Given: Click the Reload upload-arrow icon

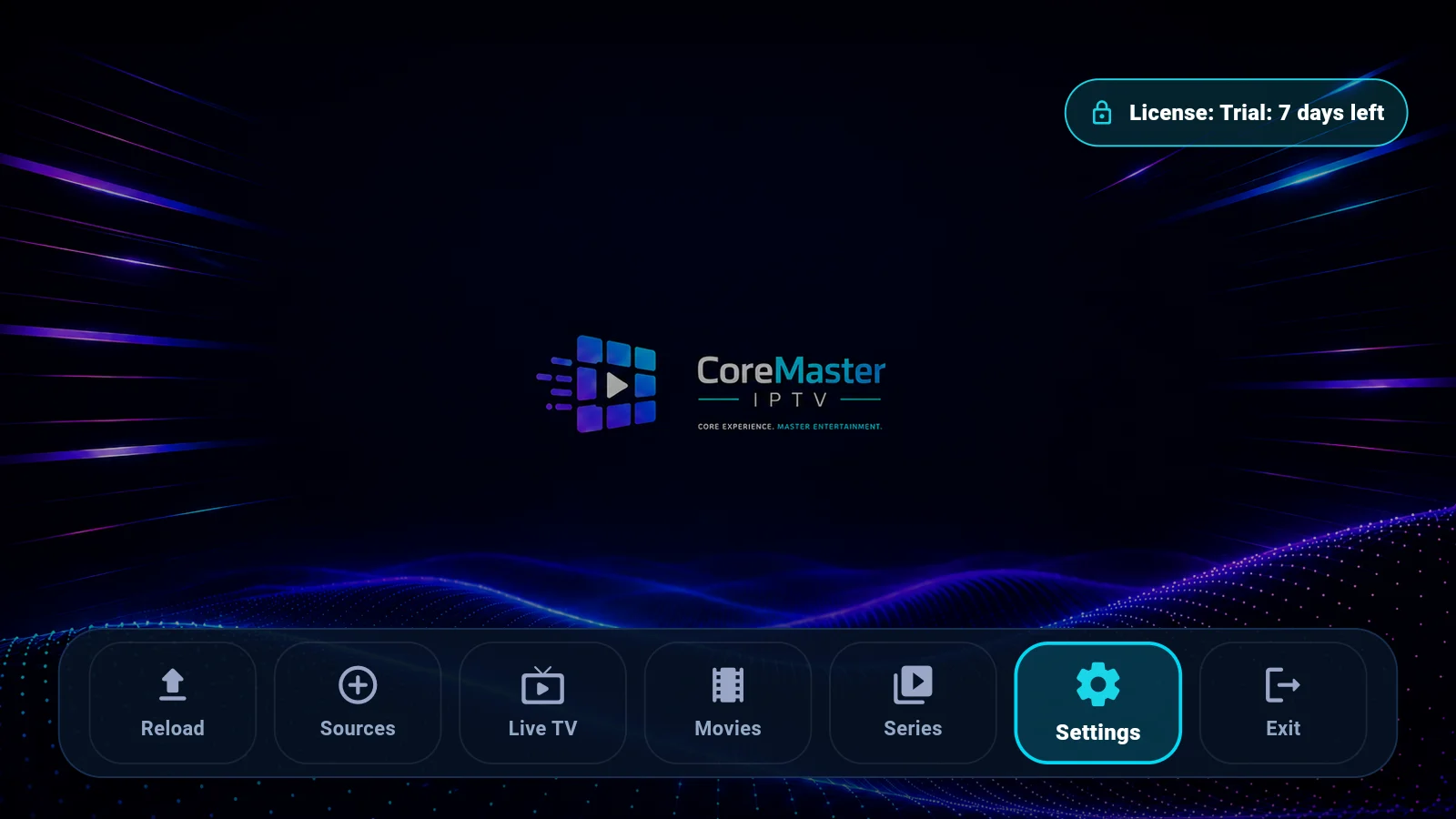Looking at the screenshot, I should (173, 684).
